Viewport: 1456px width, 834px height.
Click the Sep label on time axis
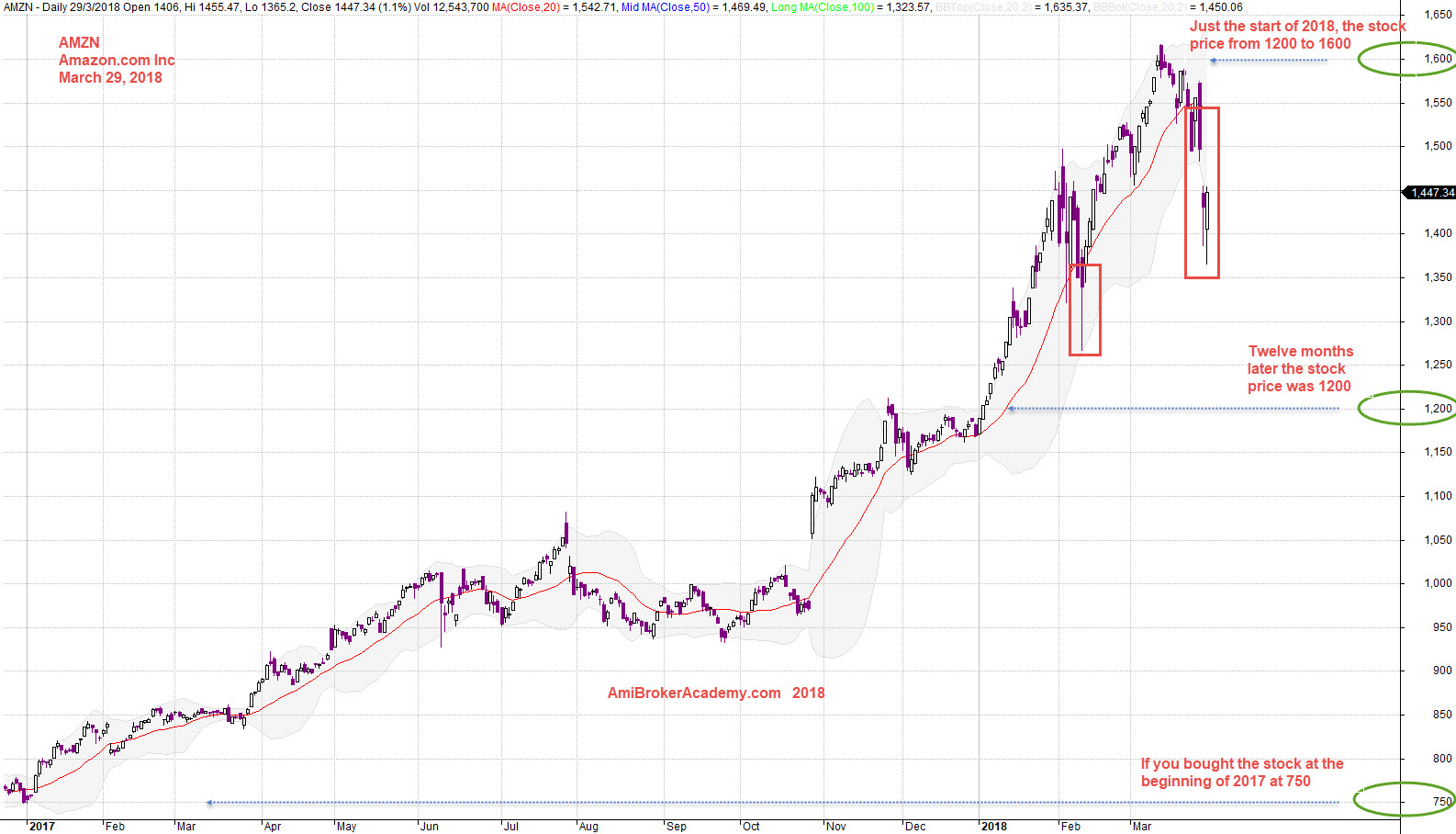(x=677, y=827)
